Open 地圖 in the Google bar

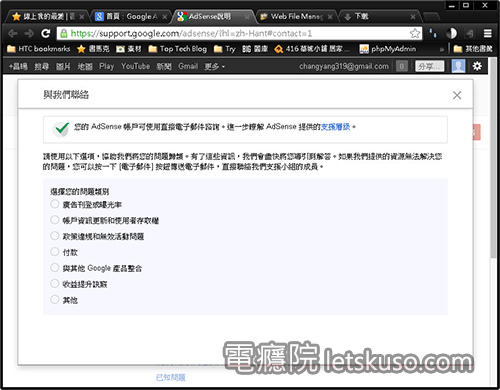[x=85, y=66]
